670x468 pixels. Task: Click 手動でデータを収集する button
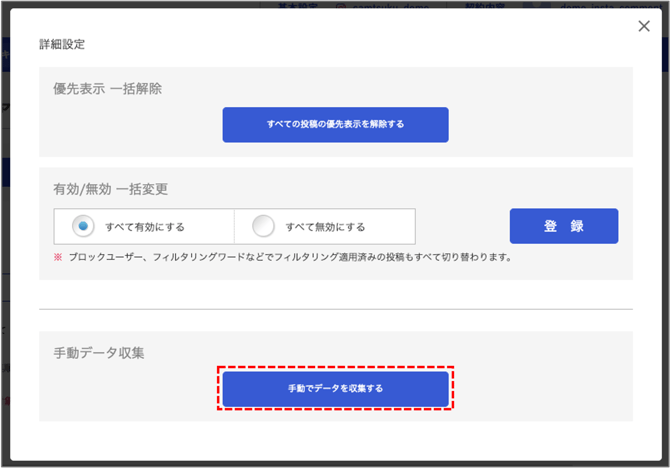(x=335, y=388)
